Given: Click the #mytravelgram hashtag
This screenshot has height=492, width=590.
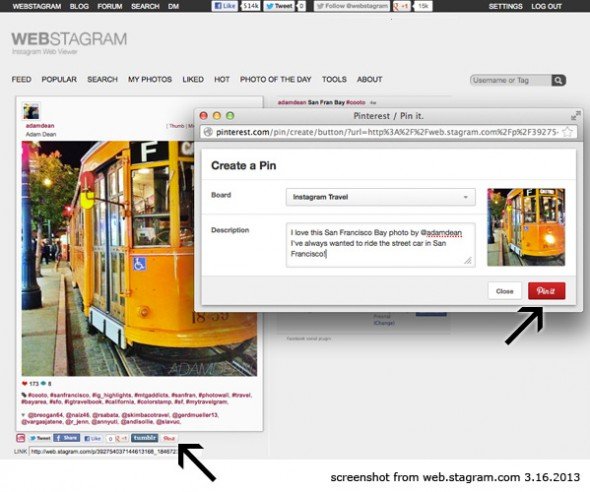Looking at the screenshot, I should pyautogui.click(x=206, y=402).
